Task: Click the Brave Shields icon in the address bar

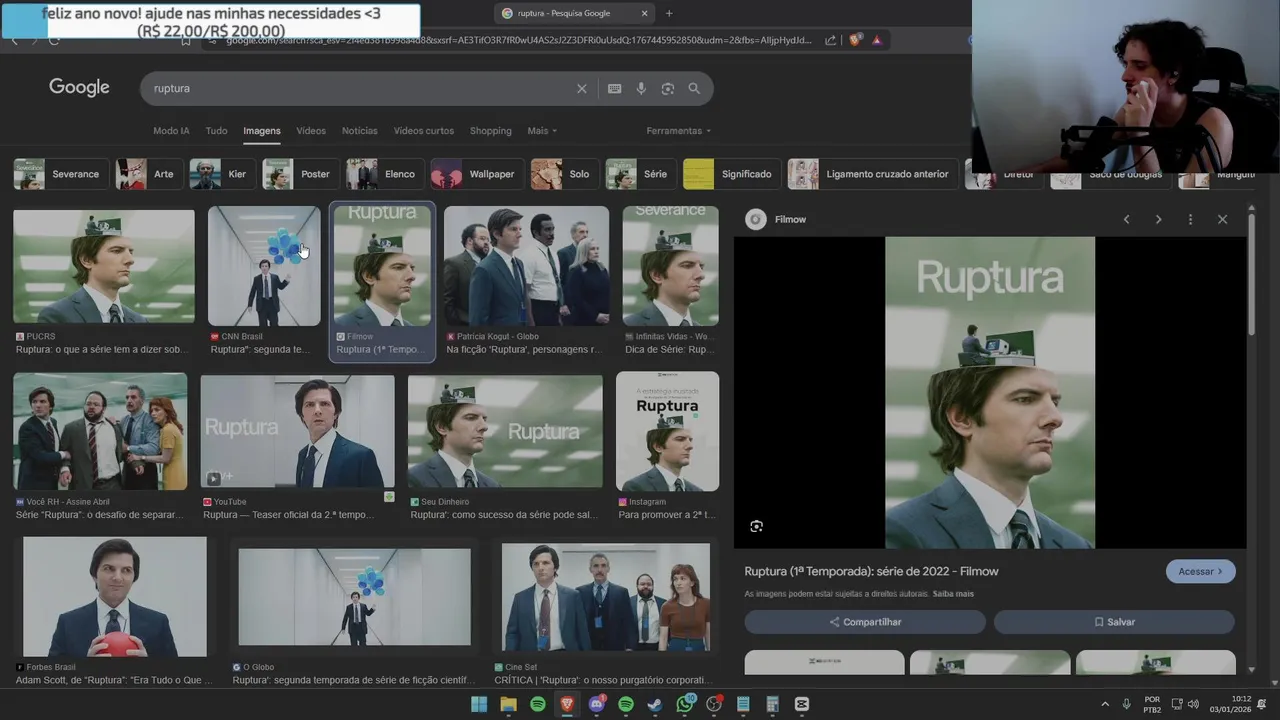Action: pos(855,40)
